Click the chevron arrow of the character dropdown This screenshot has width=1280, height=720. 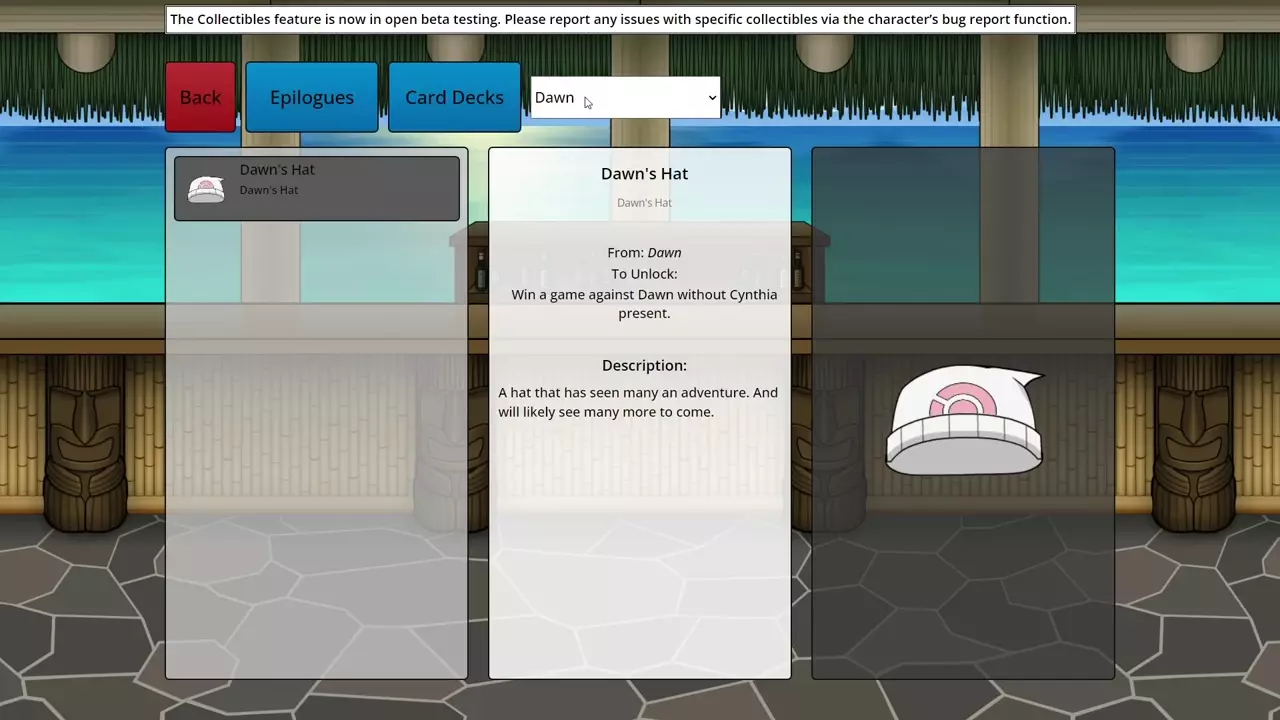coord(712,98)
